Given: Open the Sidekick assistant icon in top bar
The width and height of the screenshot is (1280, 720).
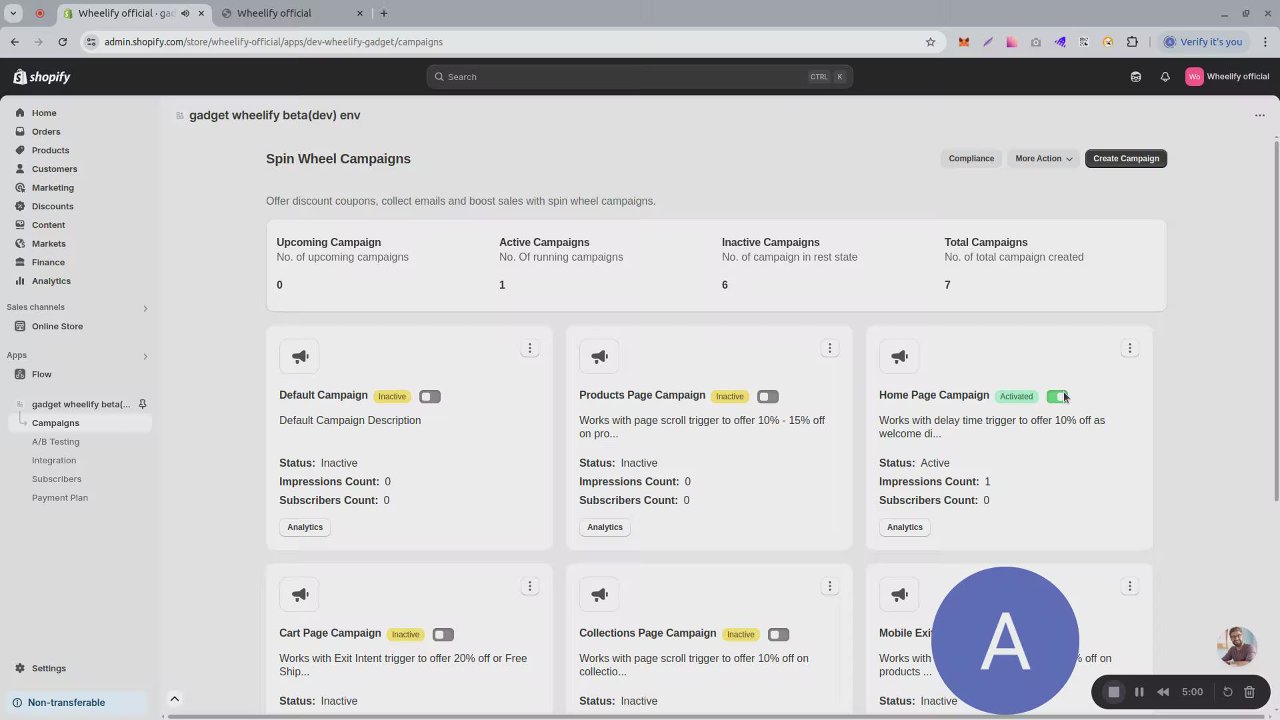Looking at the screenshot, I should pos(1136,77).
